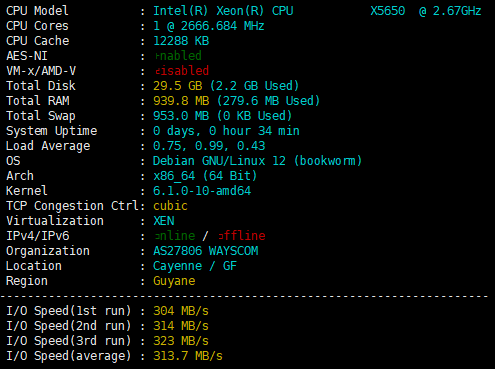Click 'I/O Speed(average)' label
The image size is (495, 369).
point(69,356)
